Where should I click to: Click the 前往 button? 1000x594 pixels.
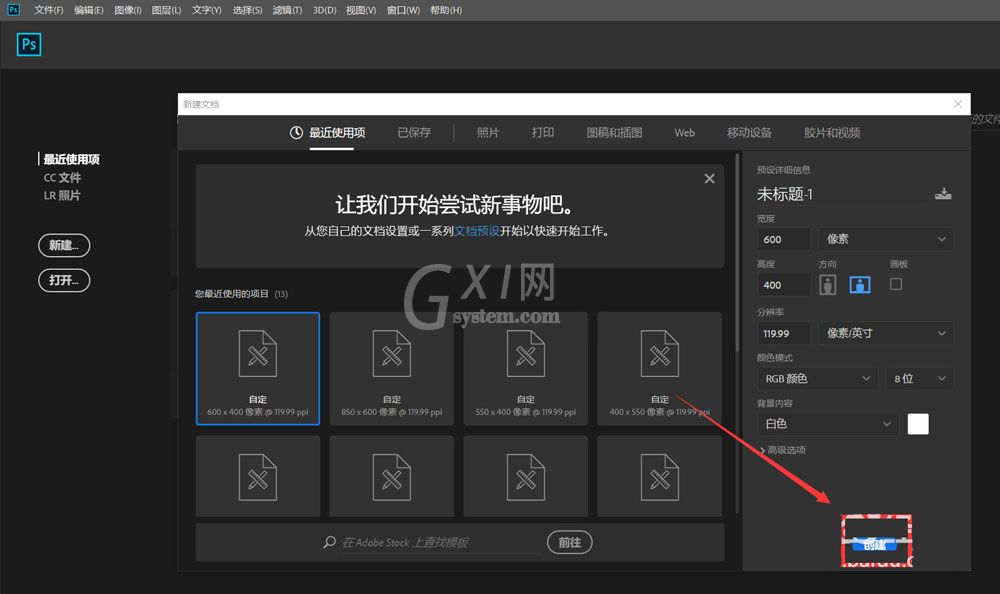coord(570,542)
